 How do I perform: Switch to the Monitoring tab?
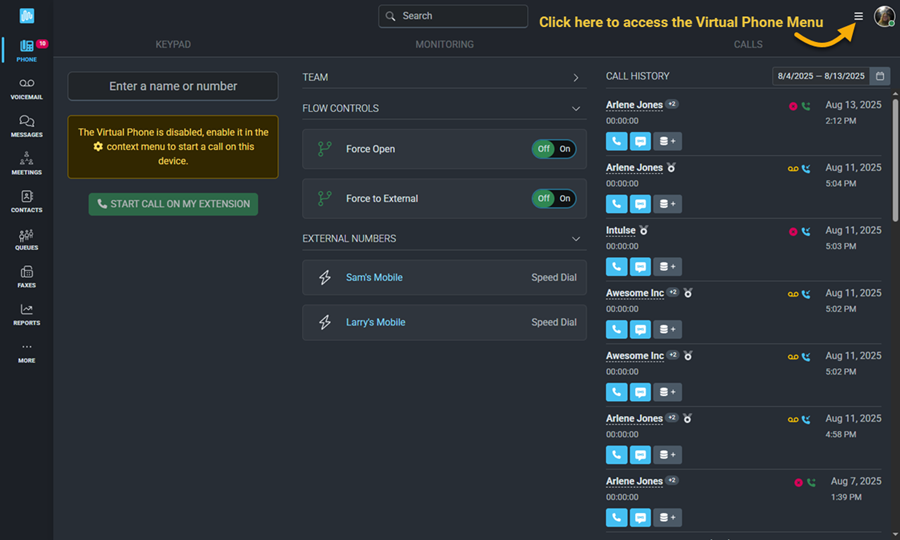tap(444, 44)
